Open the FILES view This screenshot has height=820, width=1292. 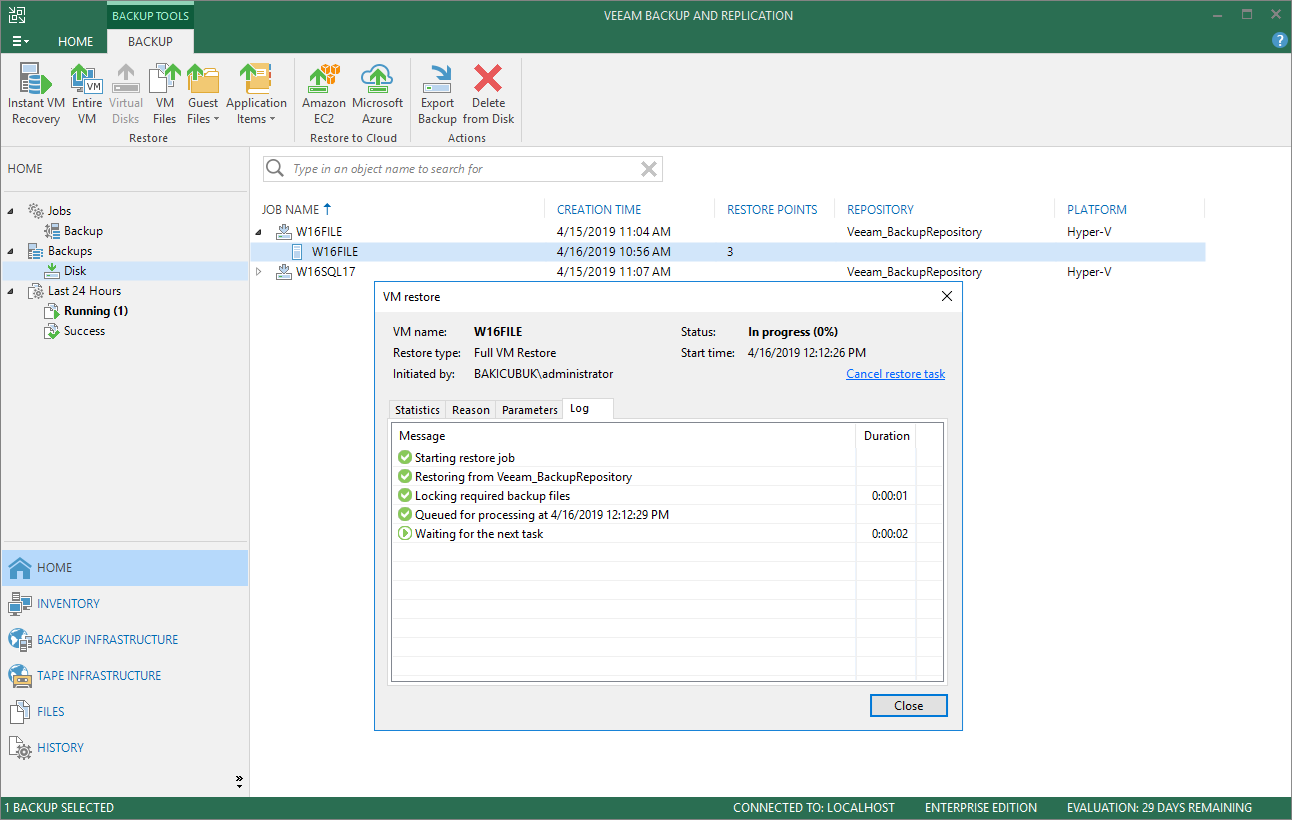pyautogui.click(x=124, y=712)
